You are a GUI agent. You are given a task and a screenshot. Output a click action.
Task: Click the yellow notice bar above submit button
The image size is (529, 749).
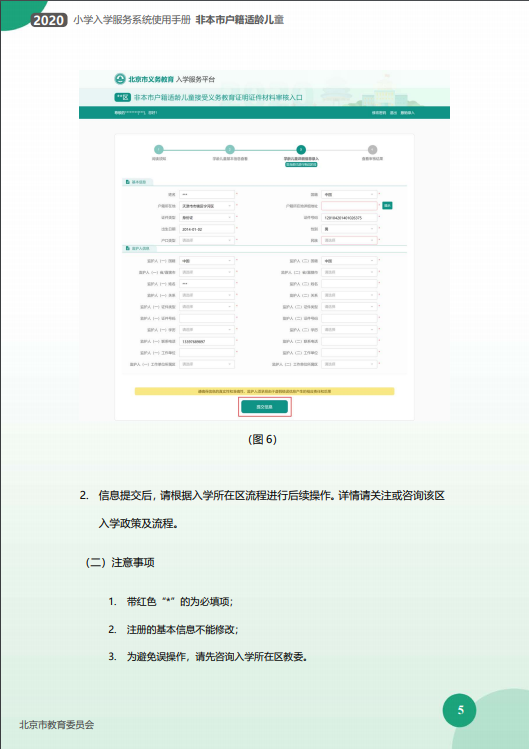(264, 391)
